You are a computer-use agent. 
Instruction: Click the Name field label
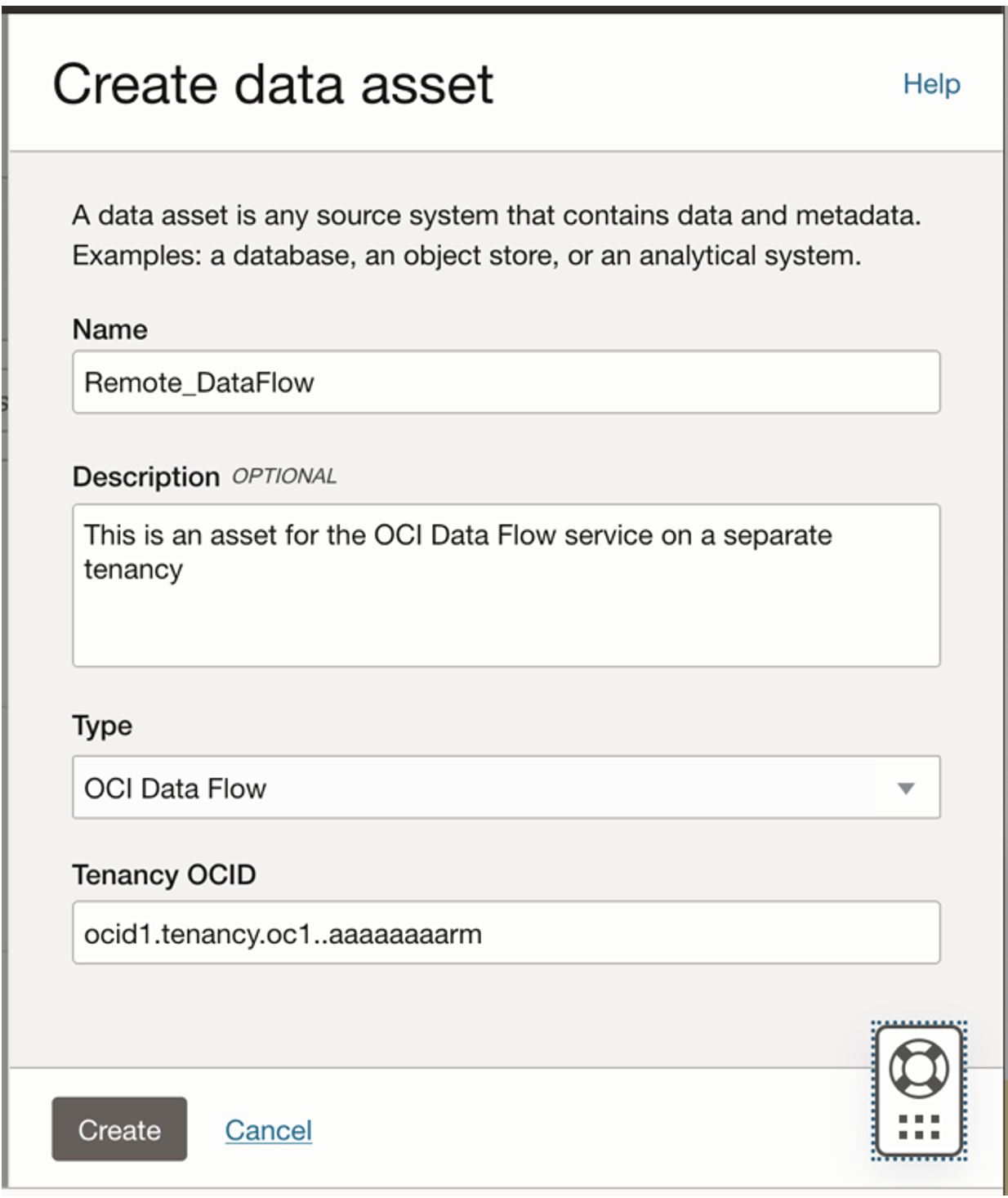tap(109, 329)
